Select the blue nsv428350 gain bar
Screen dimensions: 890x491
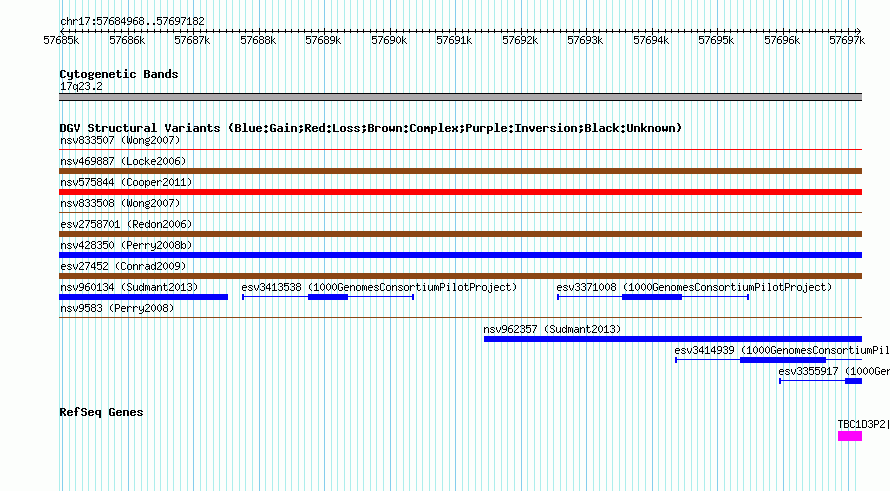[460, 255]
